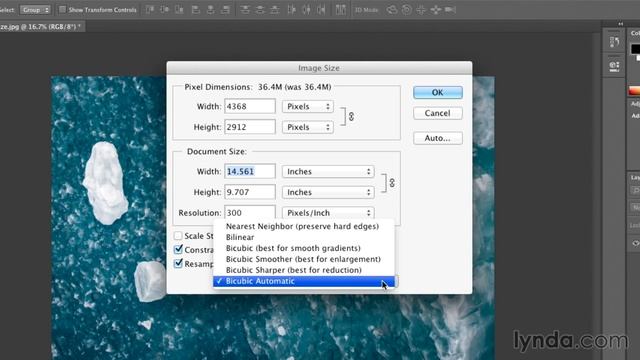Toggle Show Transform Controls checkbox
The height and width of the screenshot is (360, 640).
point(62,9)
